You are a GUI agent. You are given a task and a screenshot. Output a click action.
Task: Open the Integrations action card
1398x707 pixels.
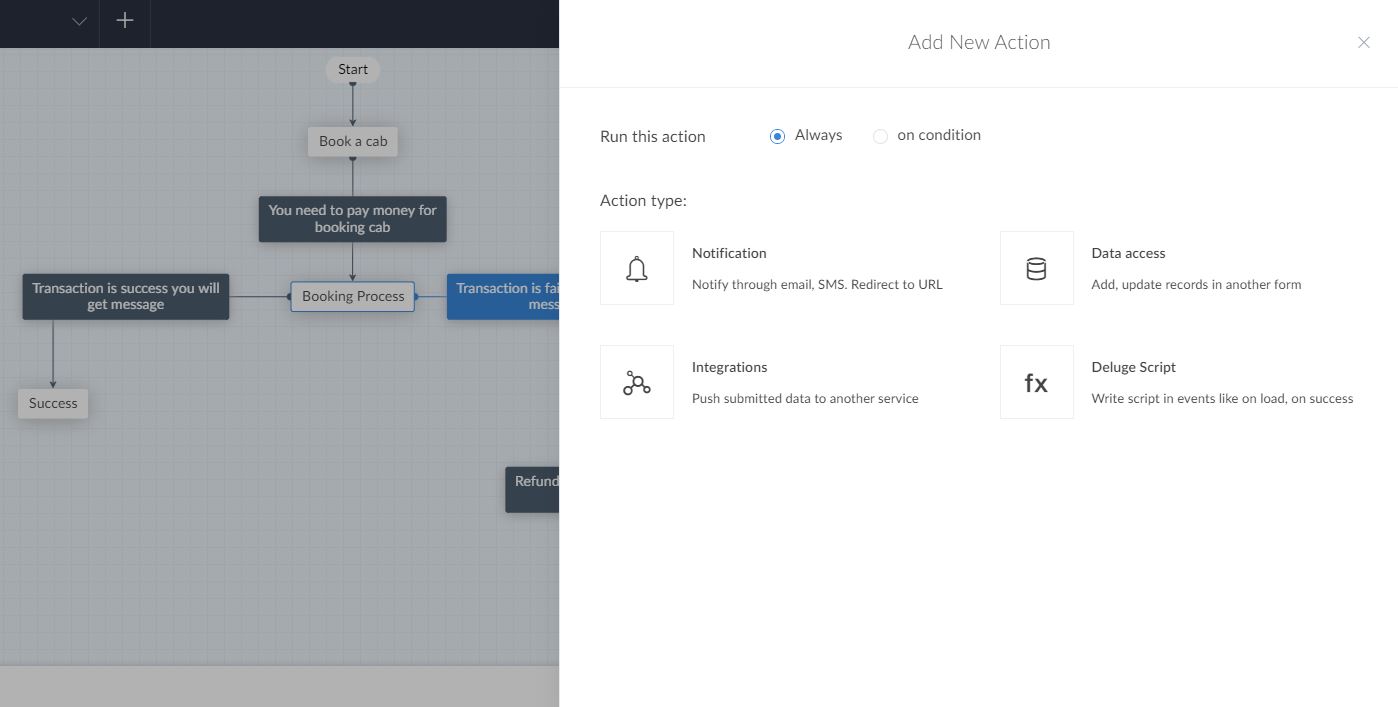click(729, 366)
